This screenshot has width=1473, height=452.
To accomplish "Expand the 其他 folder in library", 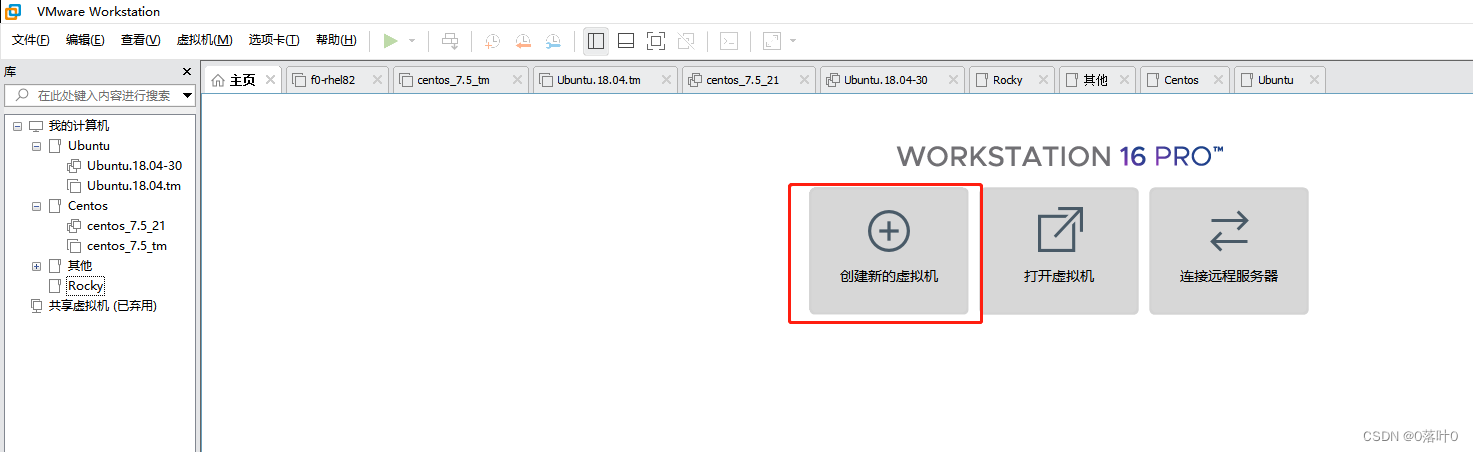I will tap(36, 266).
